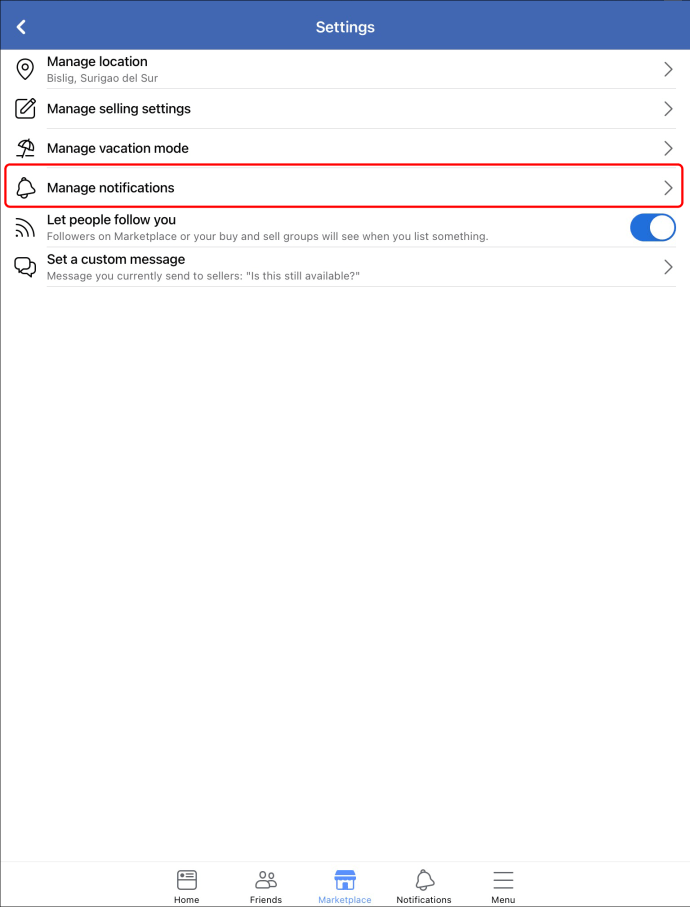The width and height of the screenshot is (690, 907).
Task: Expand Manage notifications chevron
Action: (x=668, y=188)
